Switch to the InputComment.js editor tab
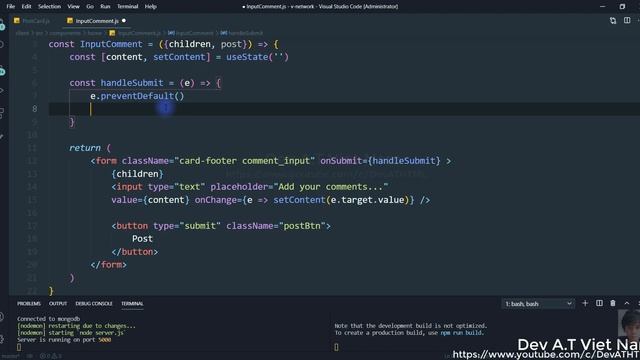This screenshot has width=640, height=360. tap(97, 21)
